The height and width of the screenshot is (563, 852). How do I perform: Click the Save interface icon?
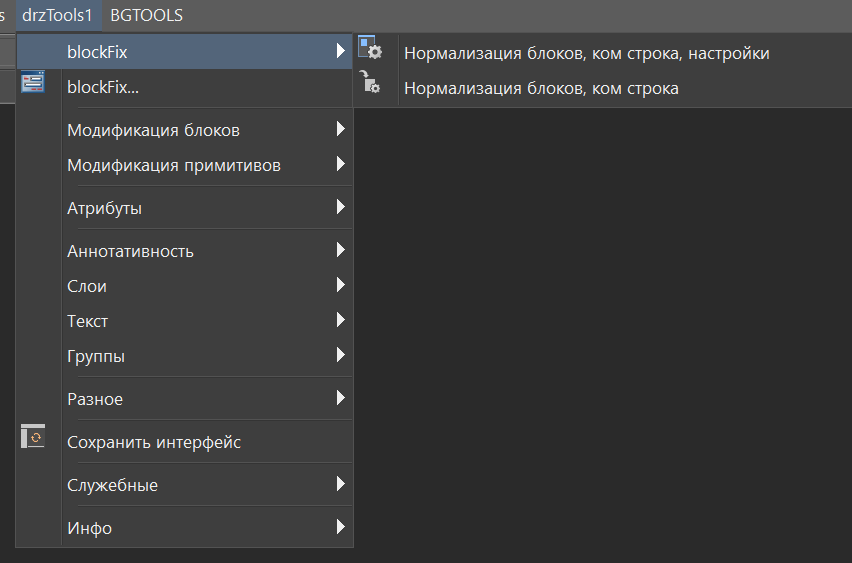33,436
